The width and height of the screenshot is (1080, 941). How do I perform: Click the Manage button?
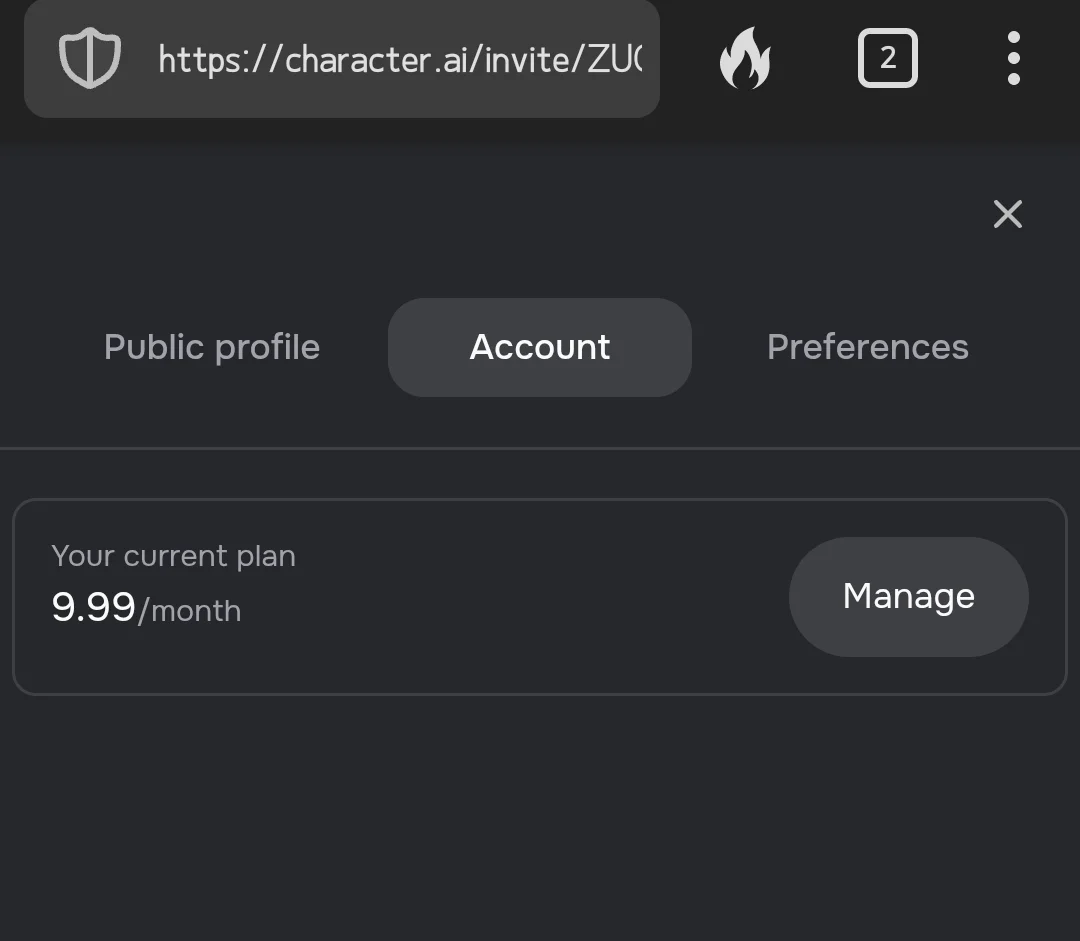click(908, 597)
